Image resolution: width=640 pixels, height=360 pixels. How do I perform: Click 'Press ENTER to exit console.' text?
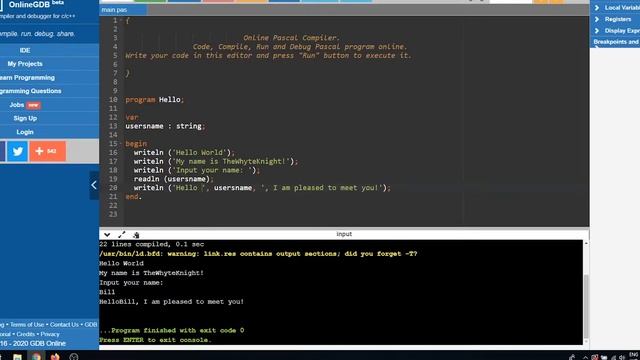pyautogui.click(x=156, y=340)
